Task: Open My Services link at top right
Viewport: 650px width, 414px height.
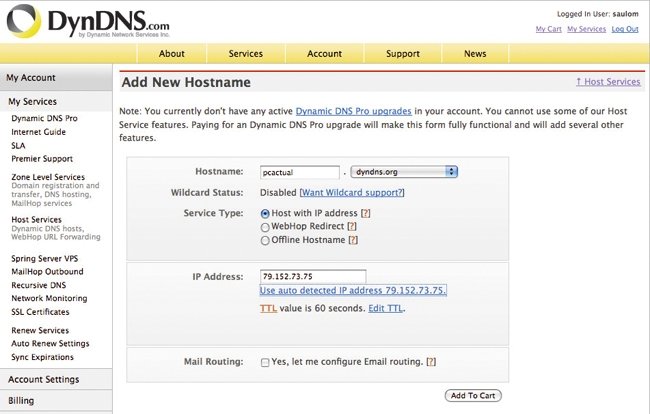Action: (x=587, y=29)
